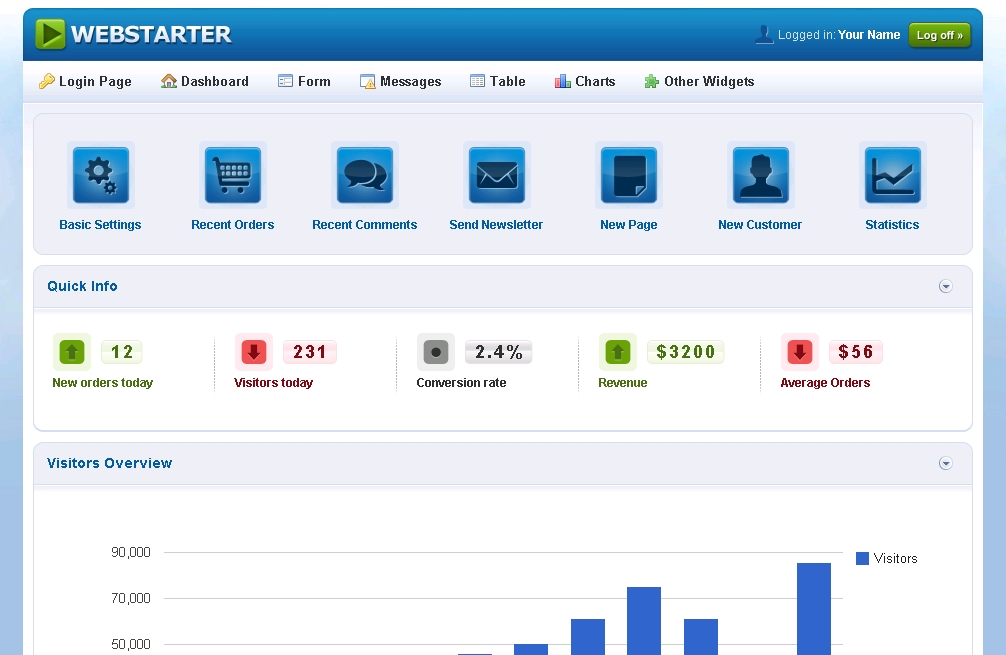
Task: Open the Recent Comments speech bubble icon
Action: pos(365,176)
